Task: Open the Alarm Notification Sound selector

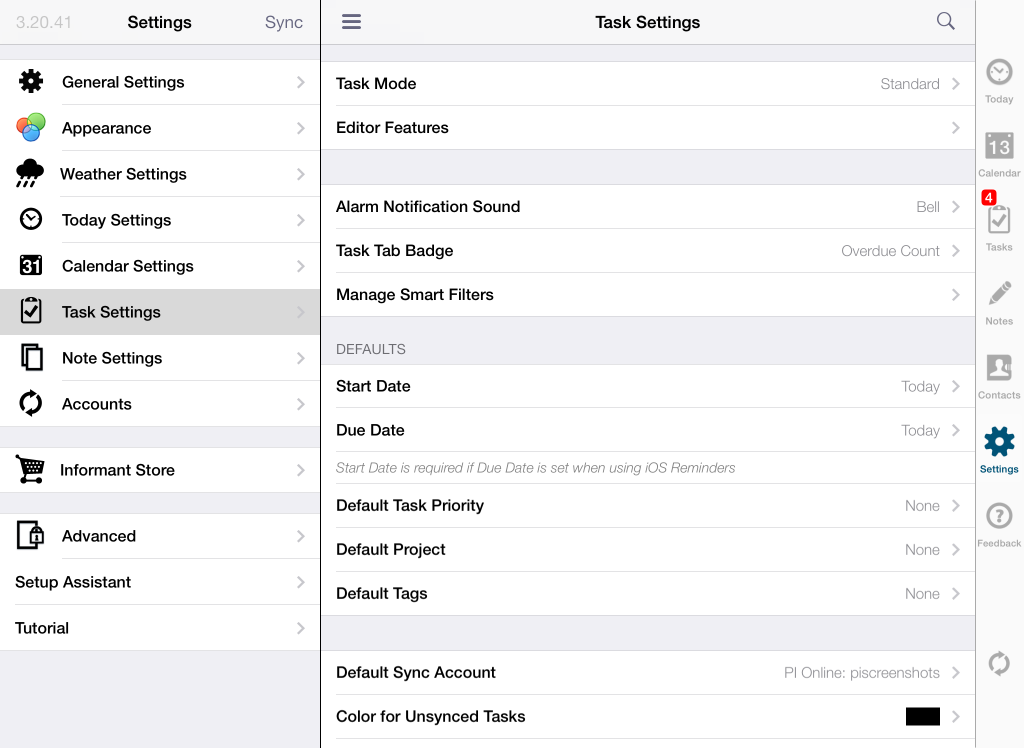Action: click(x=647, y=207)
